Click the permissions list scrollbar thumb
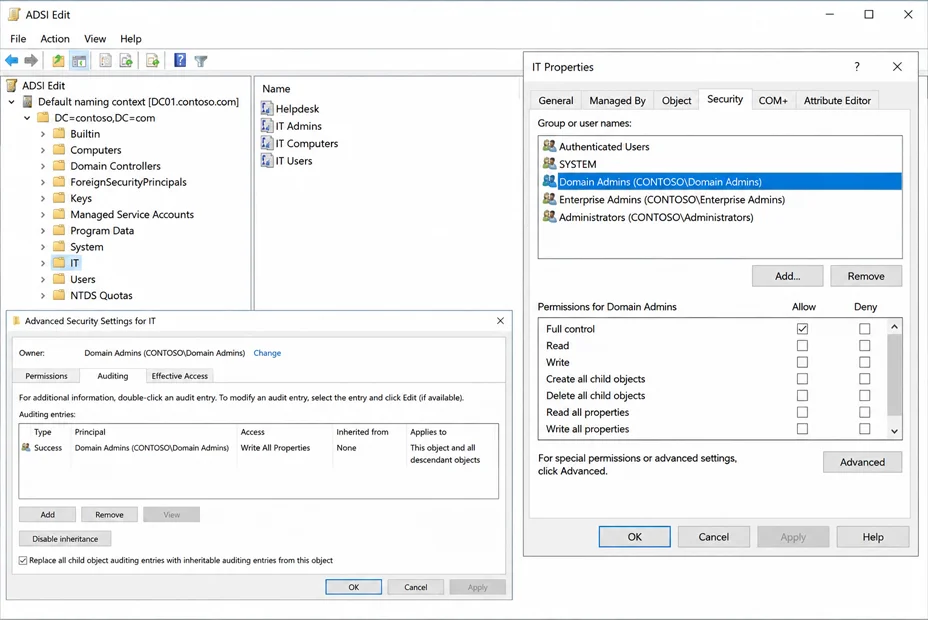This screenshot has height=620, width=928. coord(894,374)
